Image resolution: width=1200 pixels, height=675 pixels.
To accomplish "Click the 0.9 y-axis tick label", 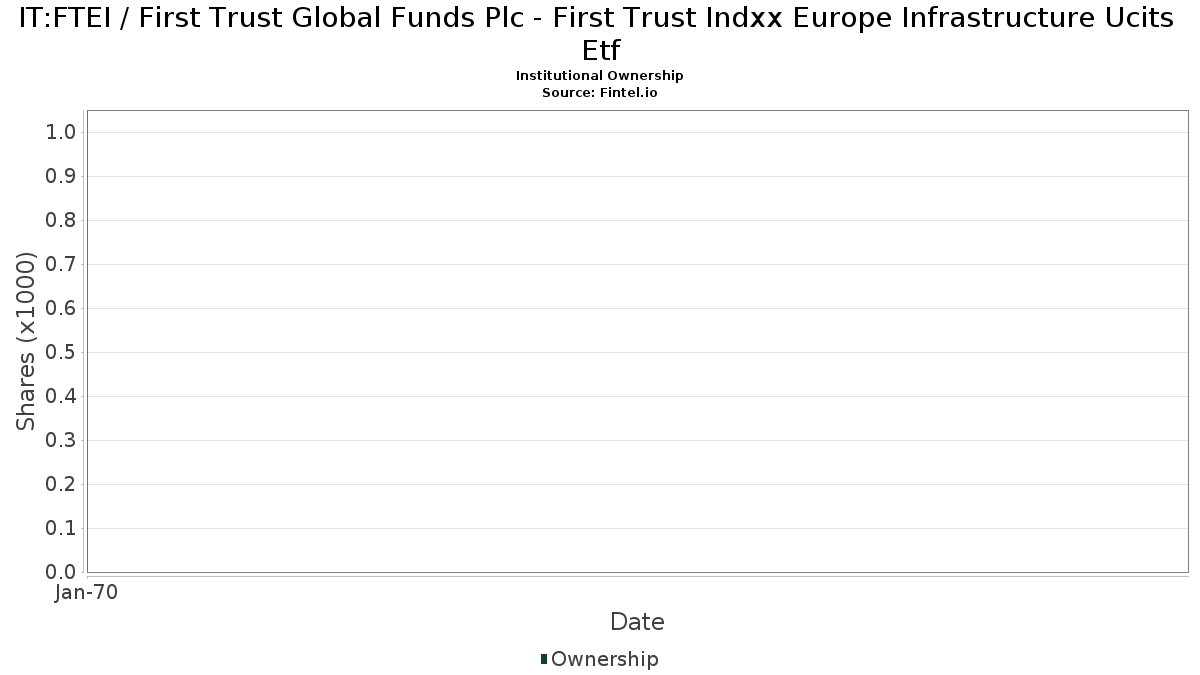I will click(62, 177).
